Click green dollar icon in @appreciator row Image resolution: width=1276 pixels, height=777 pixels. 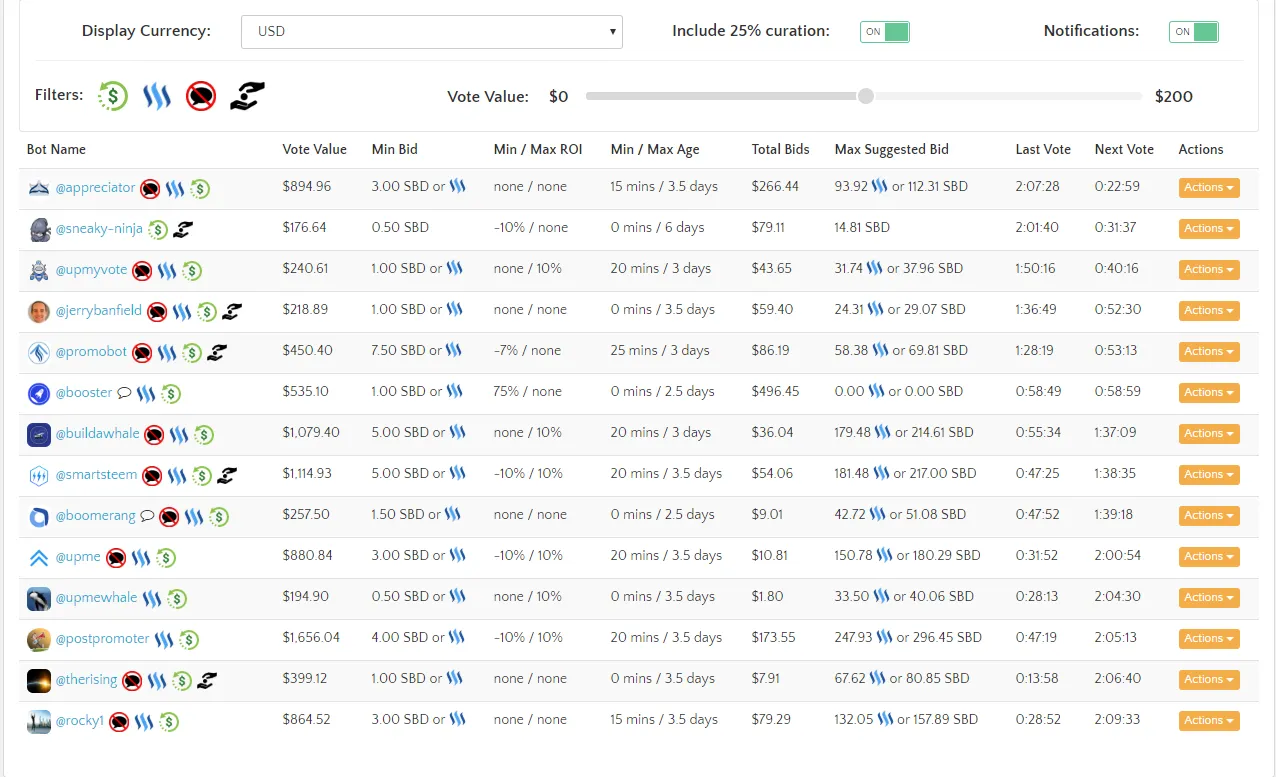coord(200,188)
